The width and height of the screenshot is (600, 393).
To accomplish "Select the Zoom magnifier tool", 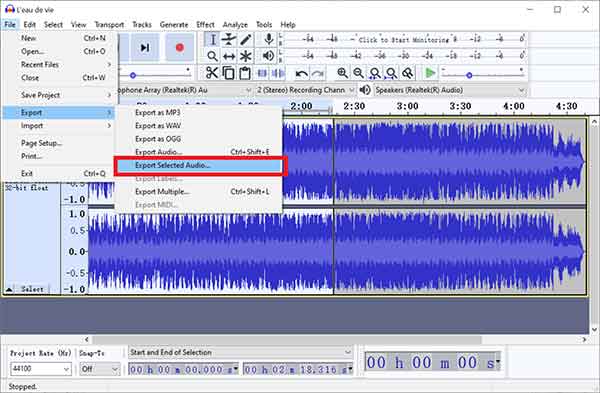I will [x=212, y=57].
